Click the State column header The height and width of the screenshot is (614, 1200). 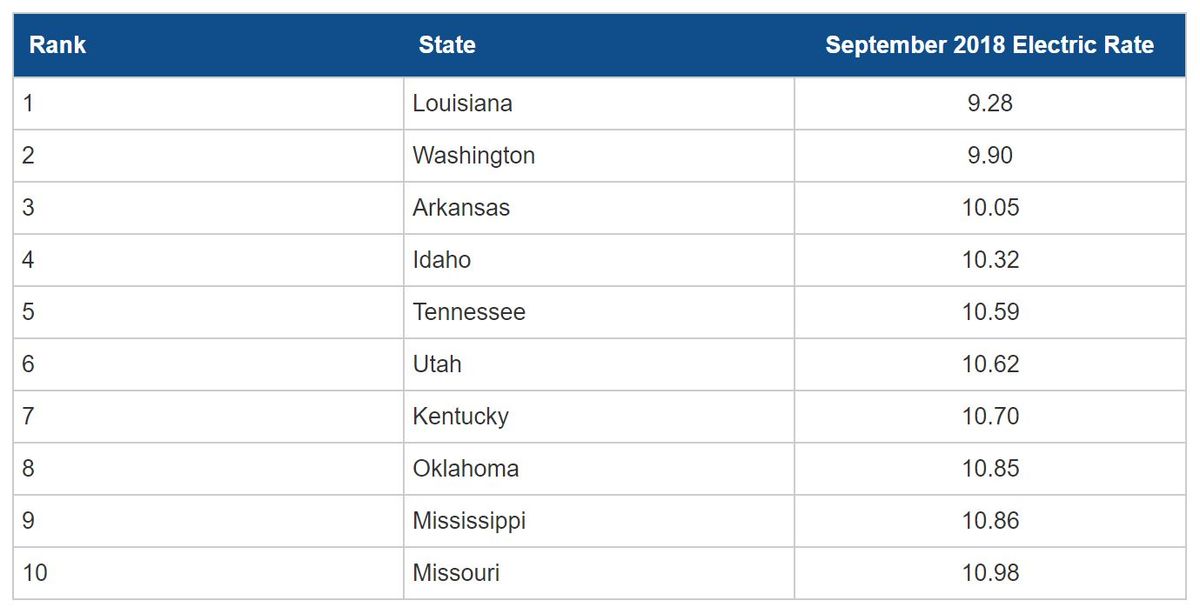tap(446, 45)
